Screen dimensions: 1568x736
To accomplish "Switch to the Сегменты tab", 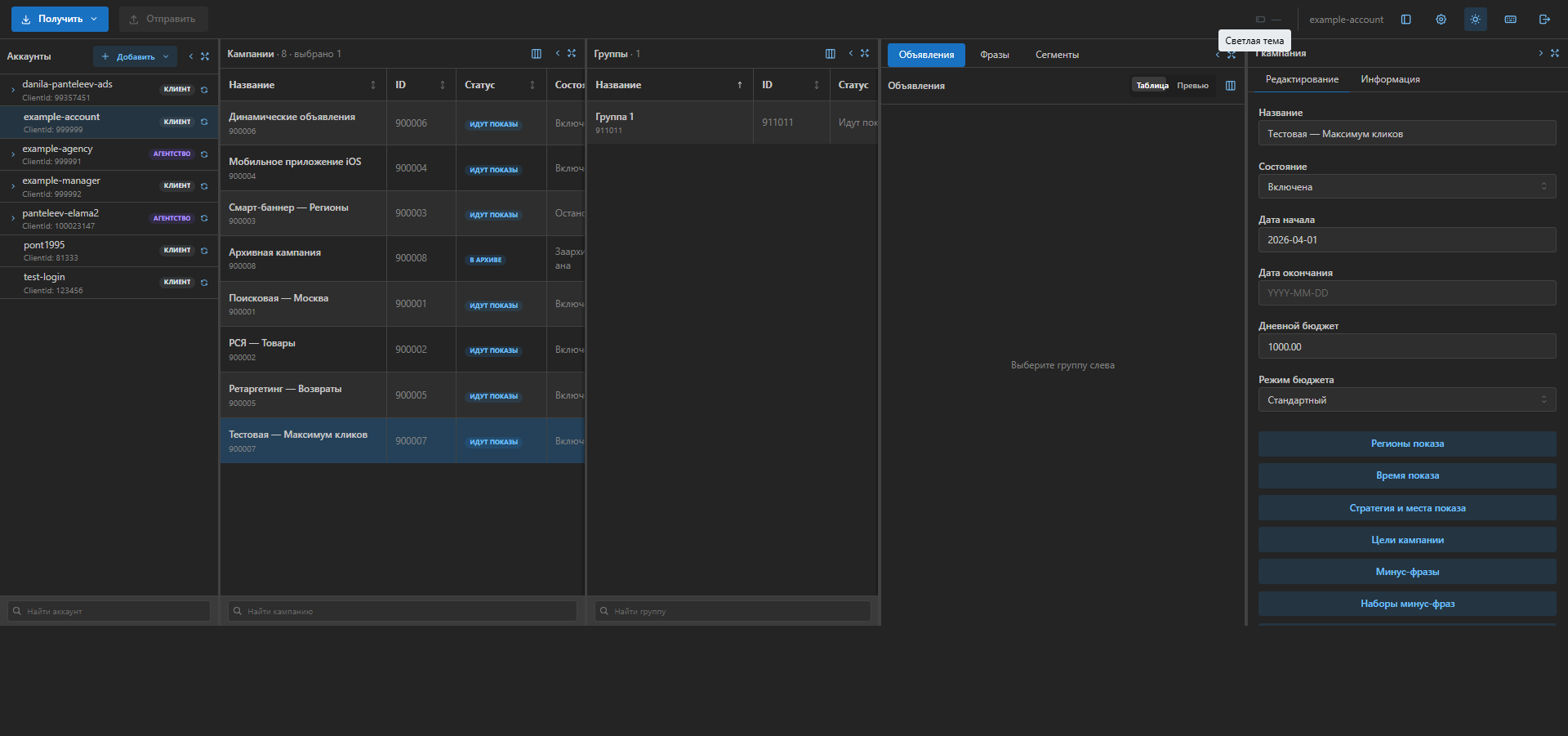I will tap(1057, 55).
